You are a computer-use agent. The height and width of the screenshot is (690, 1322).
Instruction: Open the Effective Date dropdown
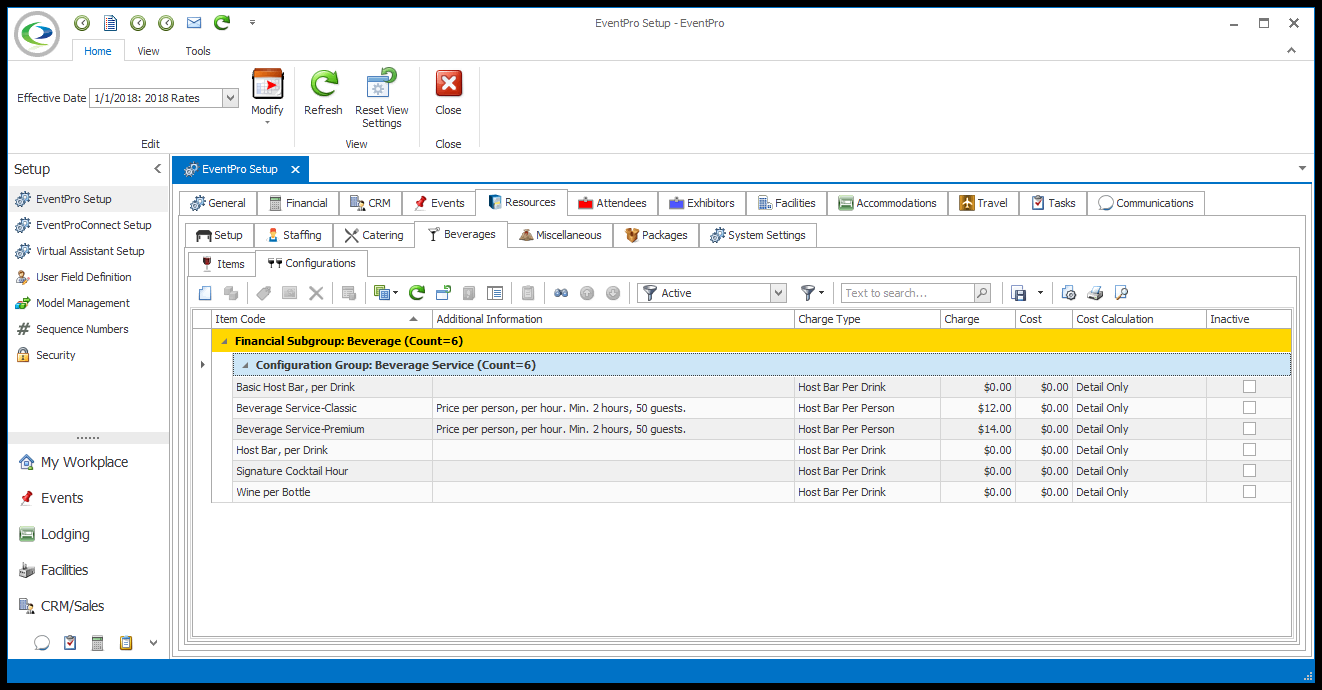tap(230, 98)
